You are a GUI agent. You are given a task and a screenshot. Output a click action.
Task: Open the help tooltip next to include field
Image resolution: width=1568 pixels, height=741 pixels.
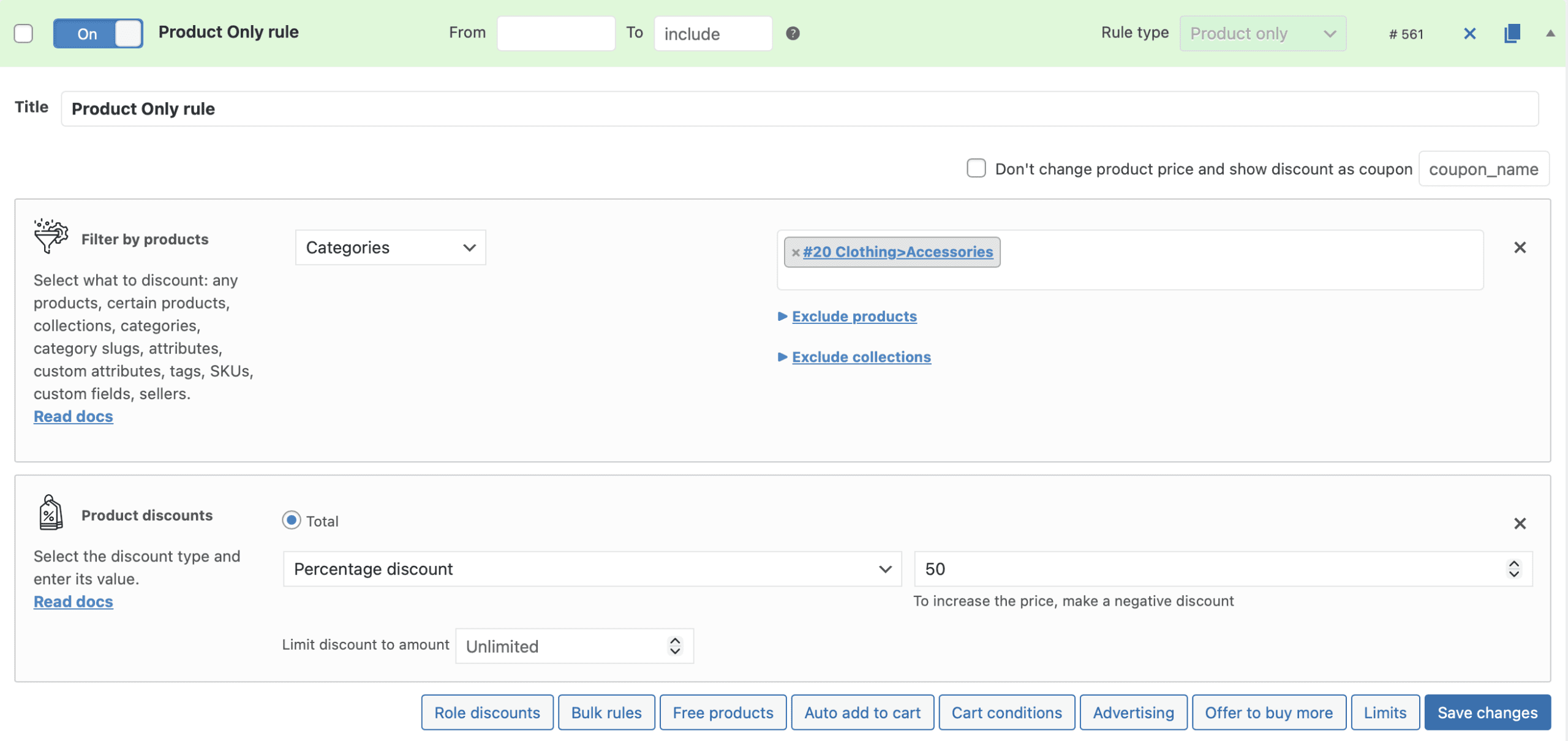(793, 34)
